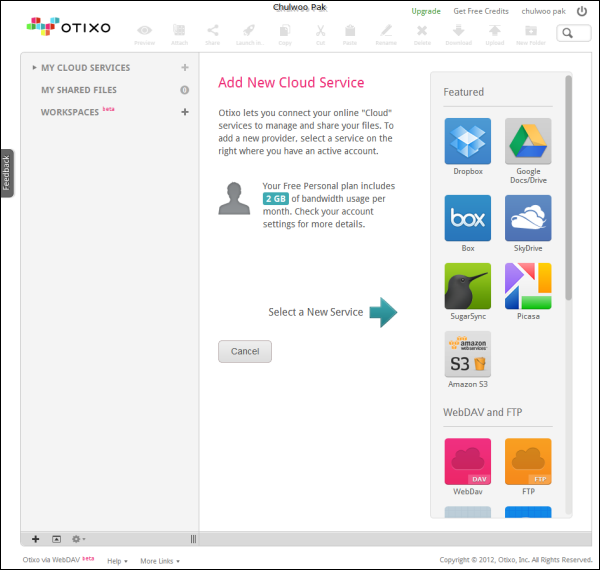Select the SugarSync service
Screen dimensions: 600x570
(468, 286)
